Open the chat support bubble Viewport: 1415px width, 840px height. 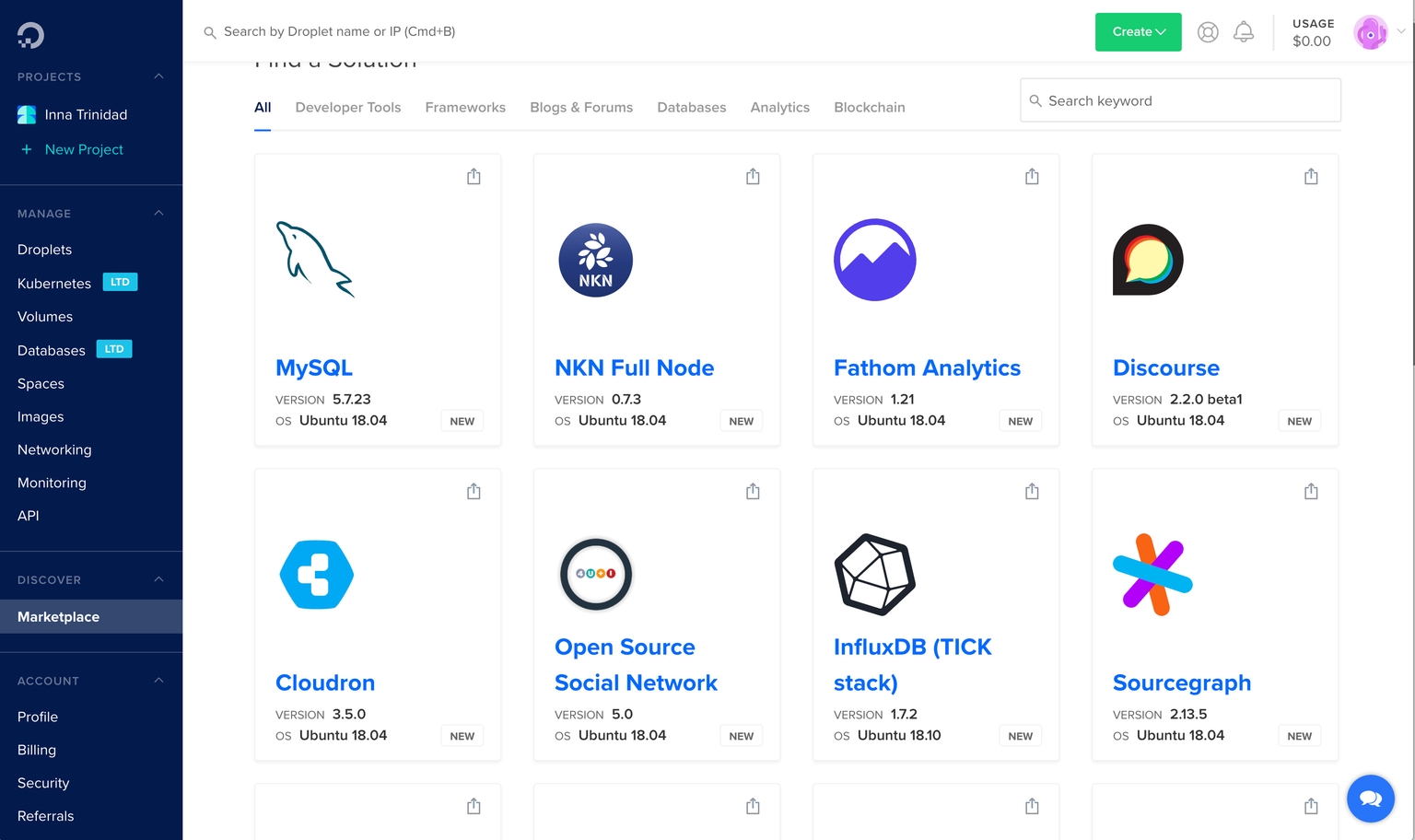click(x=1371, y=798)
